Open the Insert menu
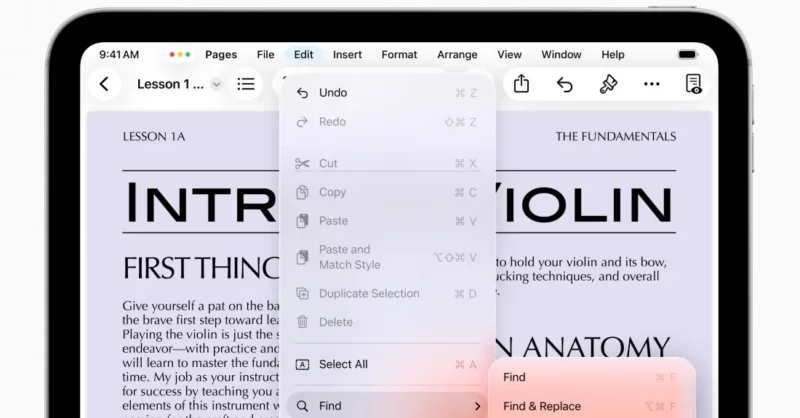Image resolution: width=800 pixels, height=418 pixels. pyautogui.click(x=347, y=55)
